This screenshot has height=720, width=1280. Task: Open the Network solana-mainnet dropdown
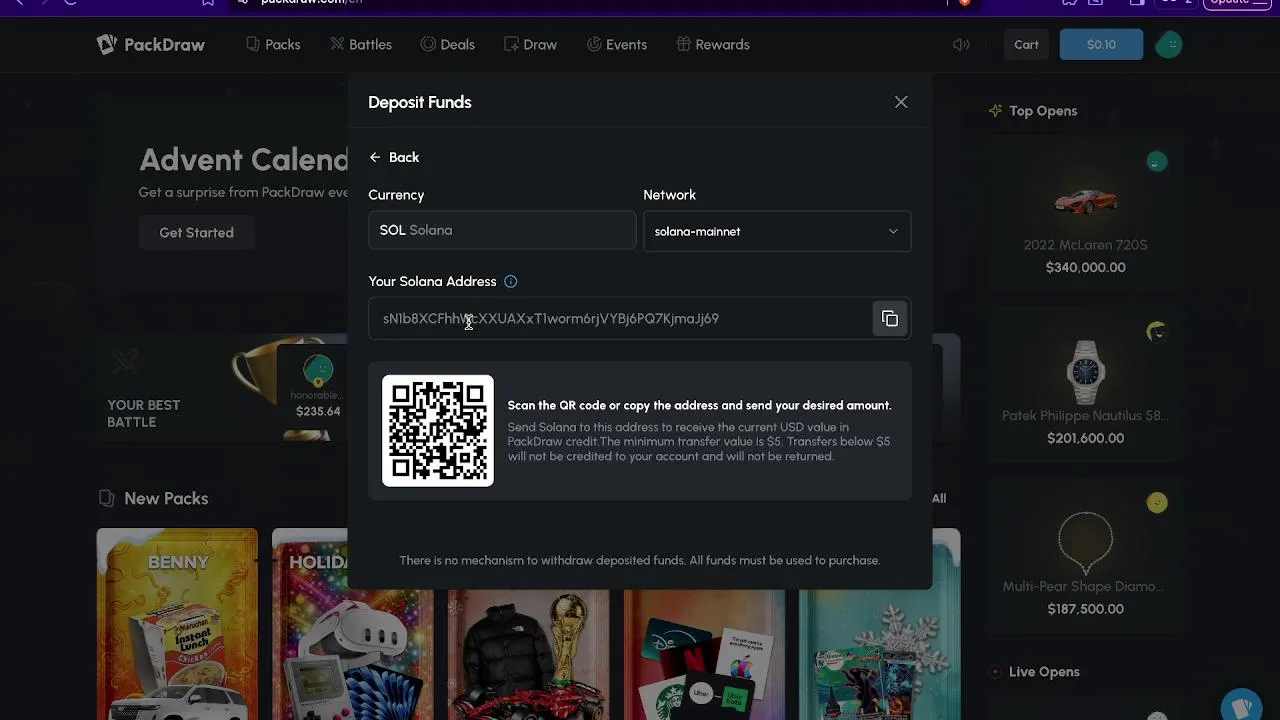pyautogui.click(x=777, y=231)
